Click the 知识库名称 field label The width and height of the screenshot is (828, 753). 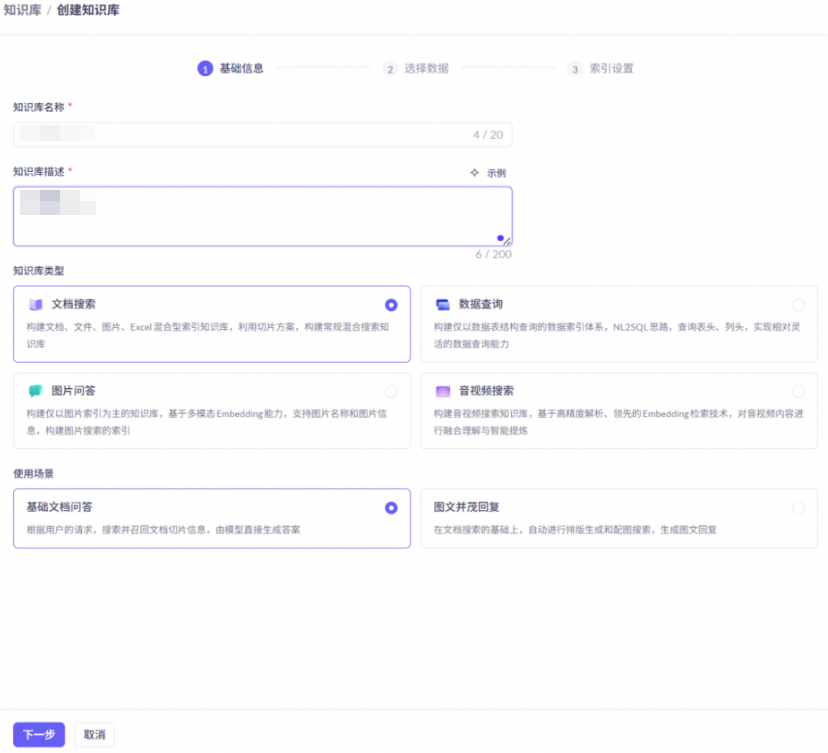tap(39, 107)
